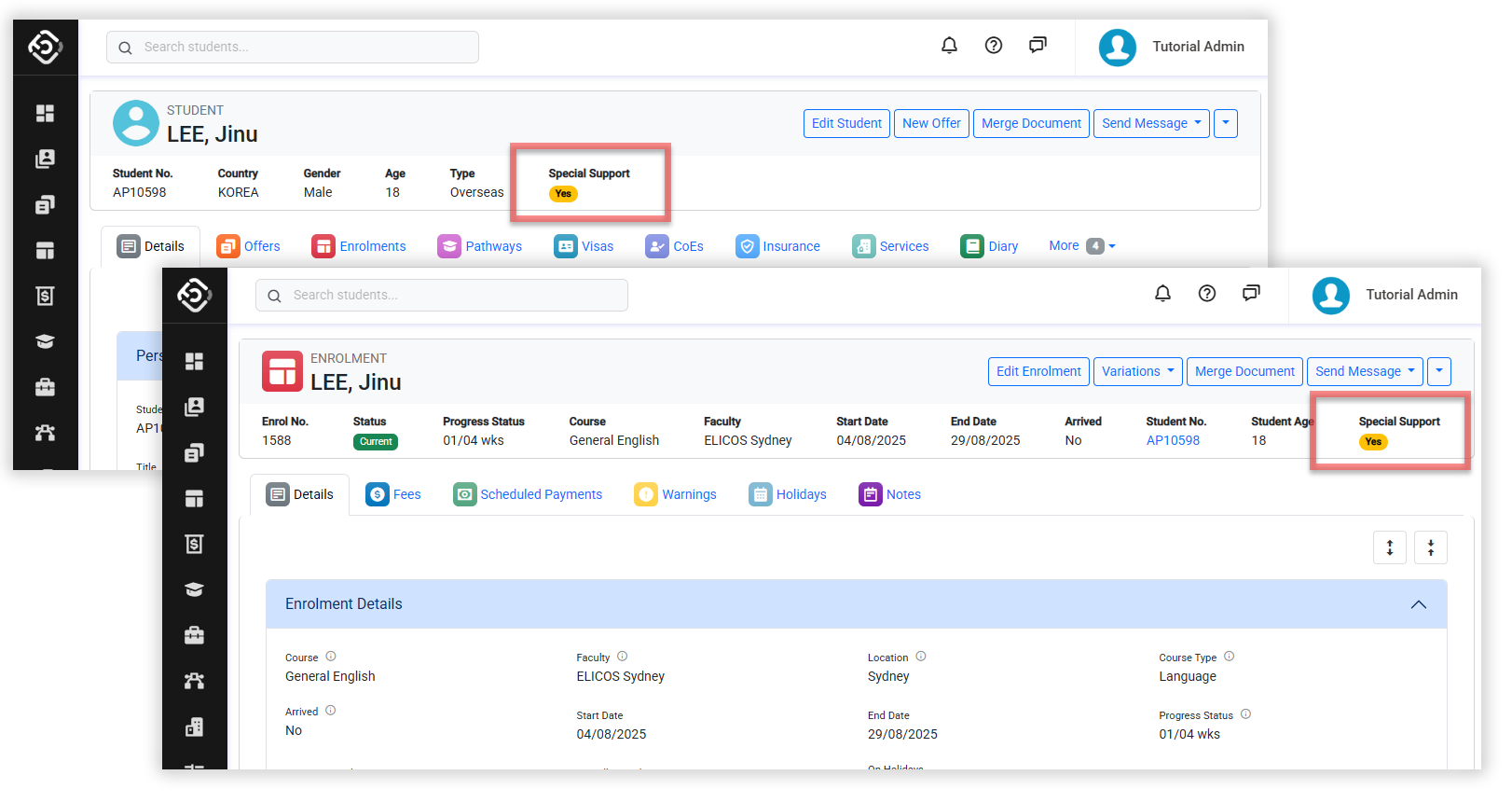This screenshot has height=803, width=1512.
Task: Click the notification bell in the enrolment header
Action: [1162, 294]
